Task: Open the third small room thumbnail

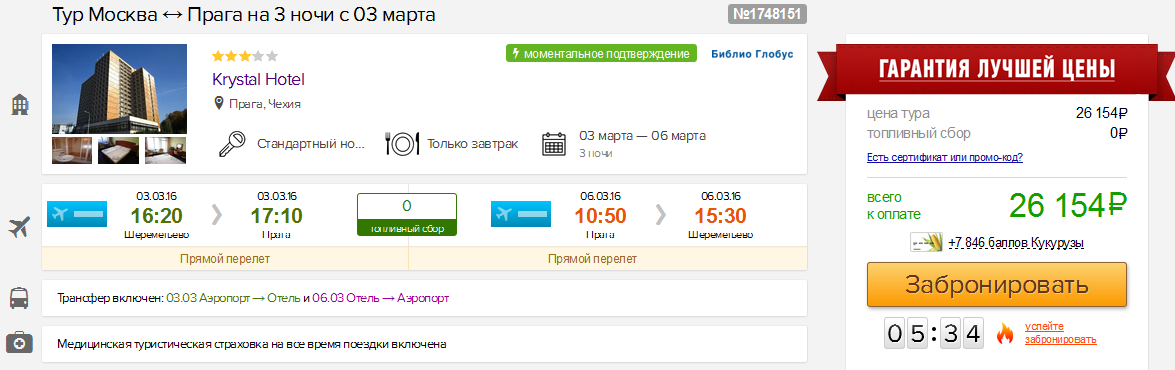Action: pos(165,150)
